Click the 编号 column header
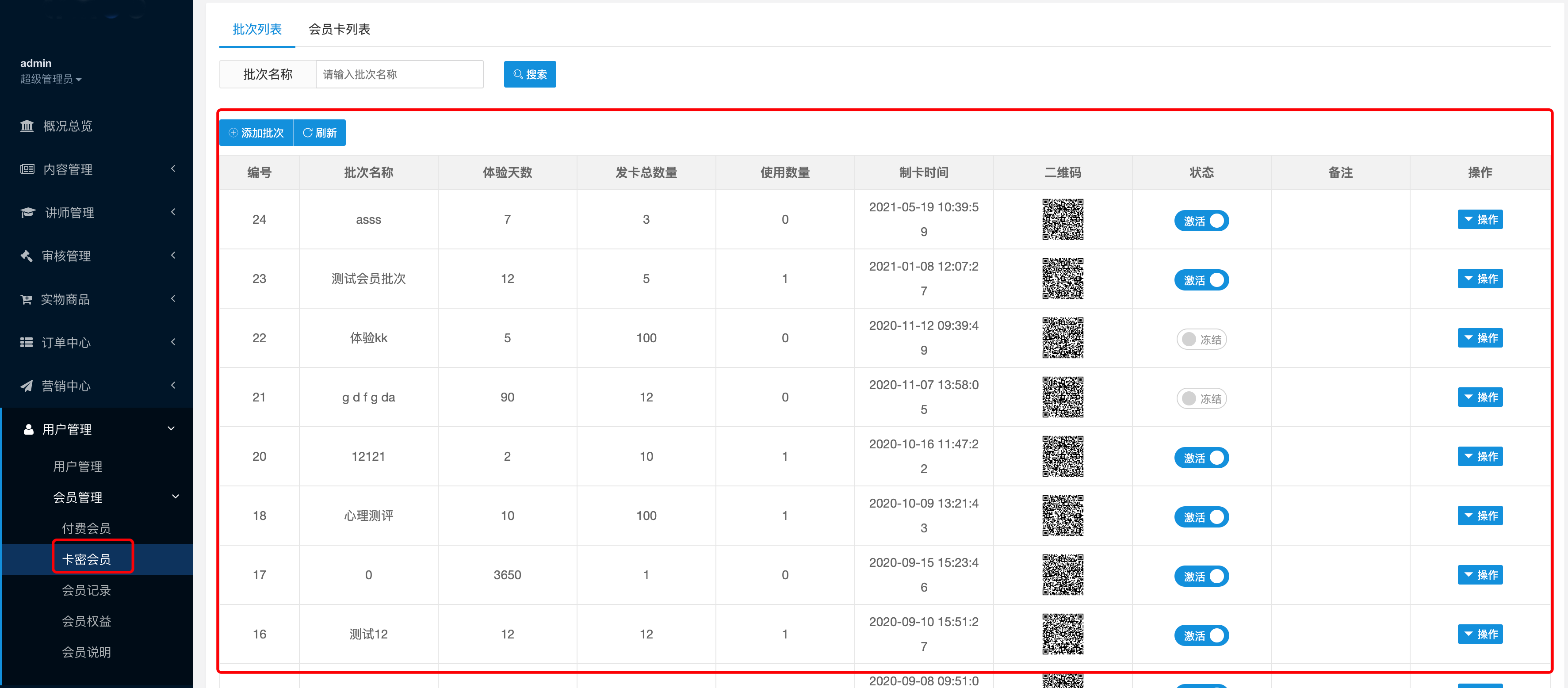Viewport: 1568px width, 688px height. click(x=259, y=172)
